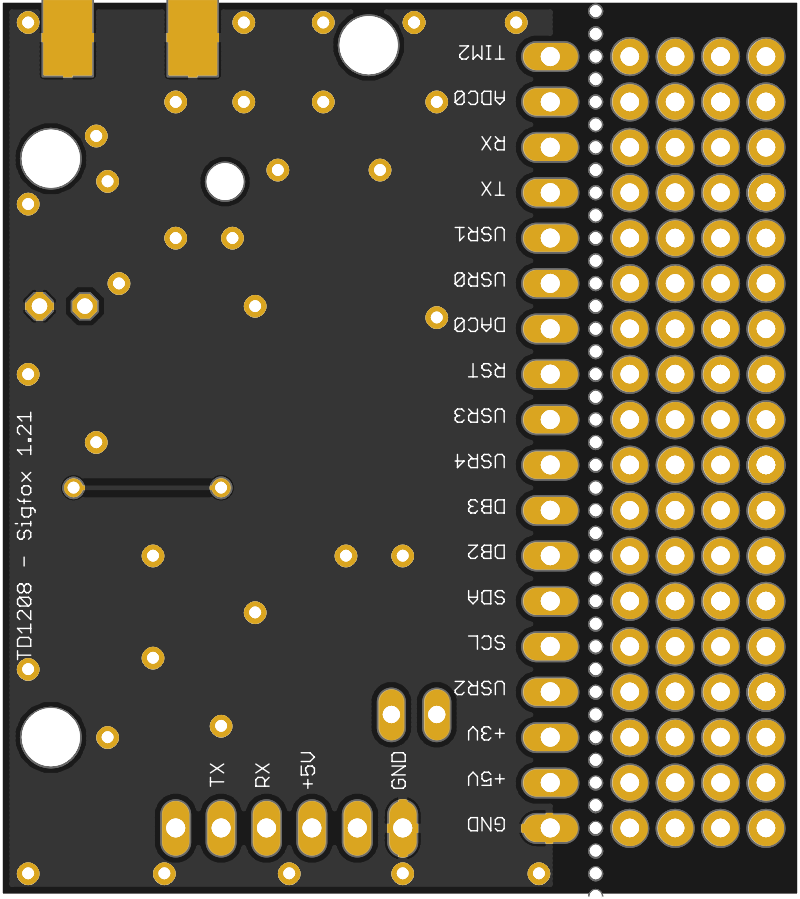Screen dimensions: 800x899
Task: Click the TD1208 - Sigfox 1.21 text
Action: pyautogui.click(x=25, y=537)
